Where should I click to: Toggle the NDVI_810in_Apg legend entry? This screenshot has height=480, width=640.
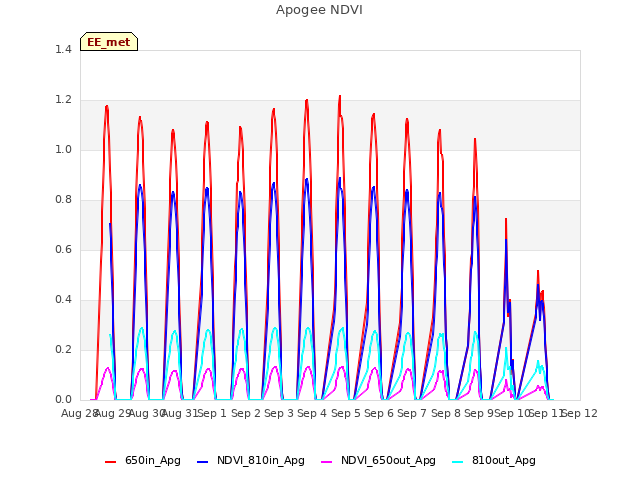(251, 461)
